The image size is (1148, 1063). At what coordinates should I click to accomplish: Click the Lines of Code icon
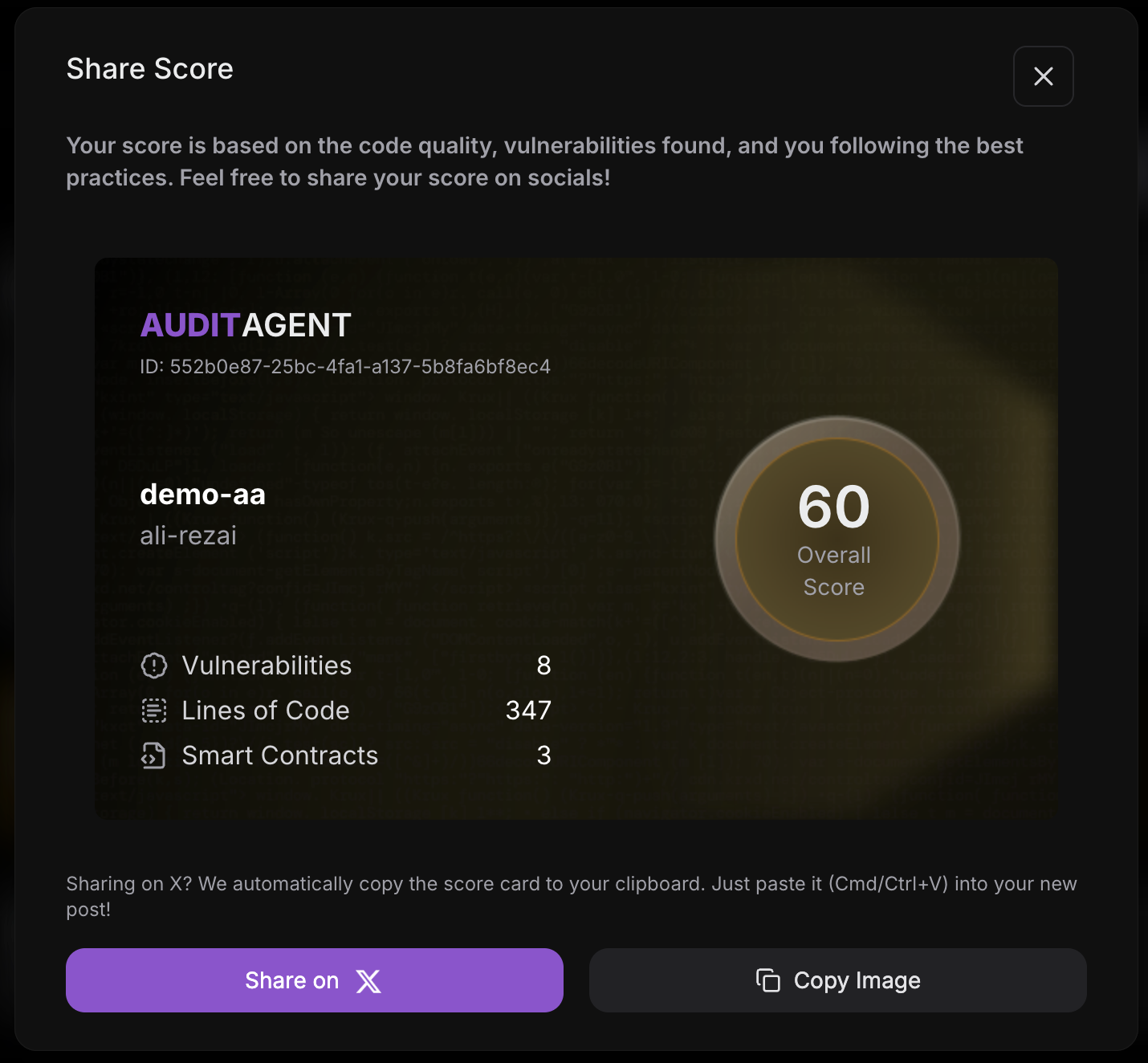click(154, 711)
